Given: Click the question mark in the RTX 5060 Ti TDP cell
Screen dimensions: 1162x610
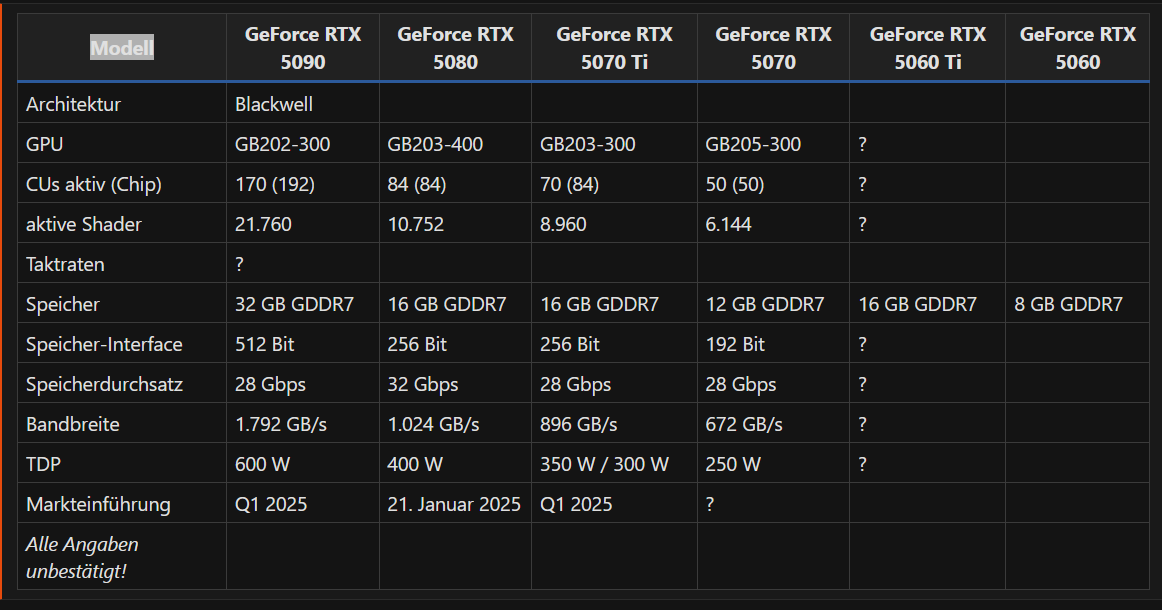Looking at the screenshot, I should [863, 465].
